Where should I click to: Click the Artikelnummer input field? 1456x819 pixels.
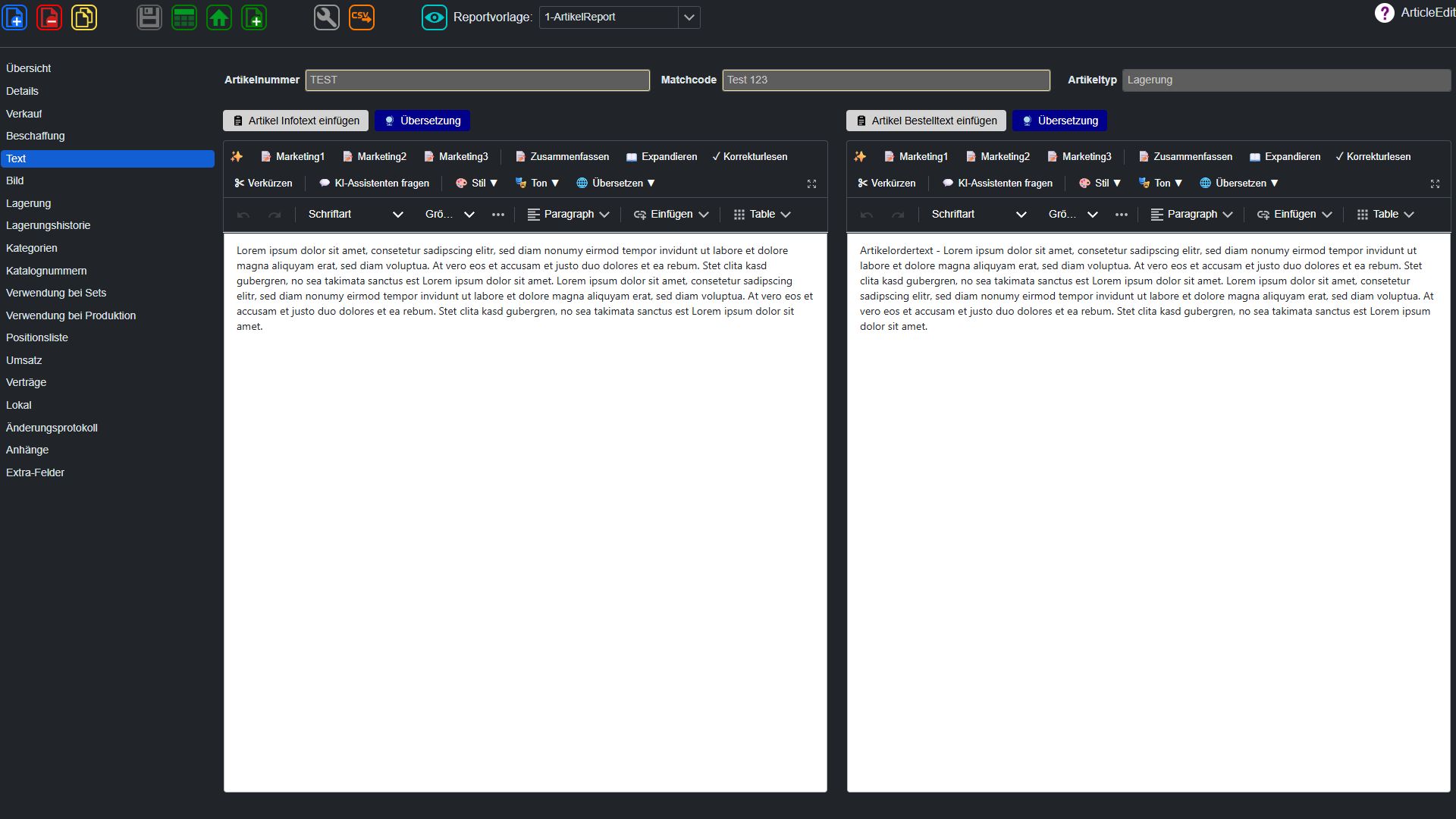[477, 80]
